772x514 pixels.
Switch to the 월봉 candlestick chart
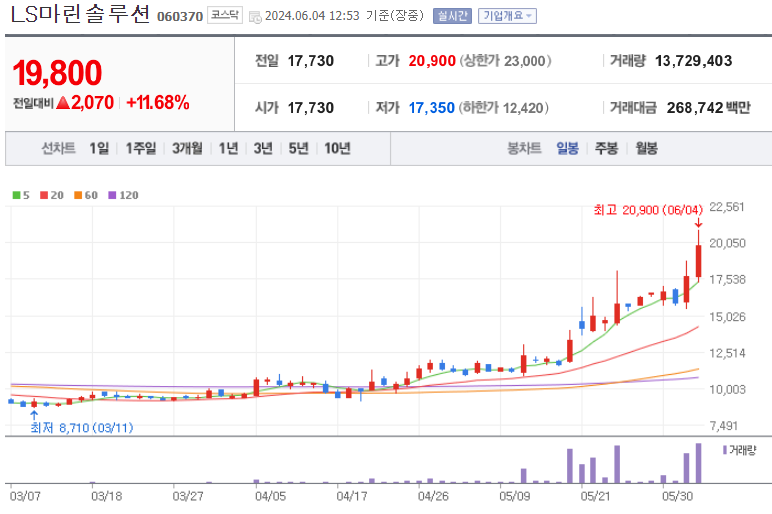646,148
